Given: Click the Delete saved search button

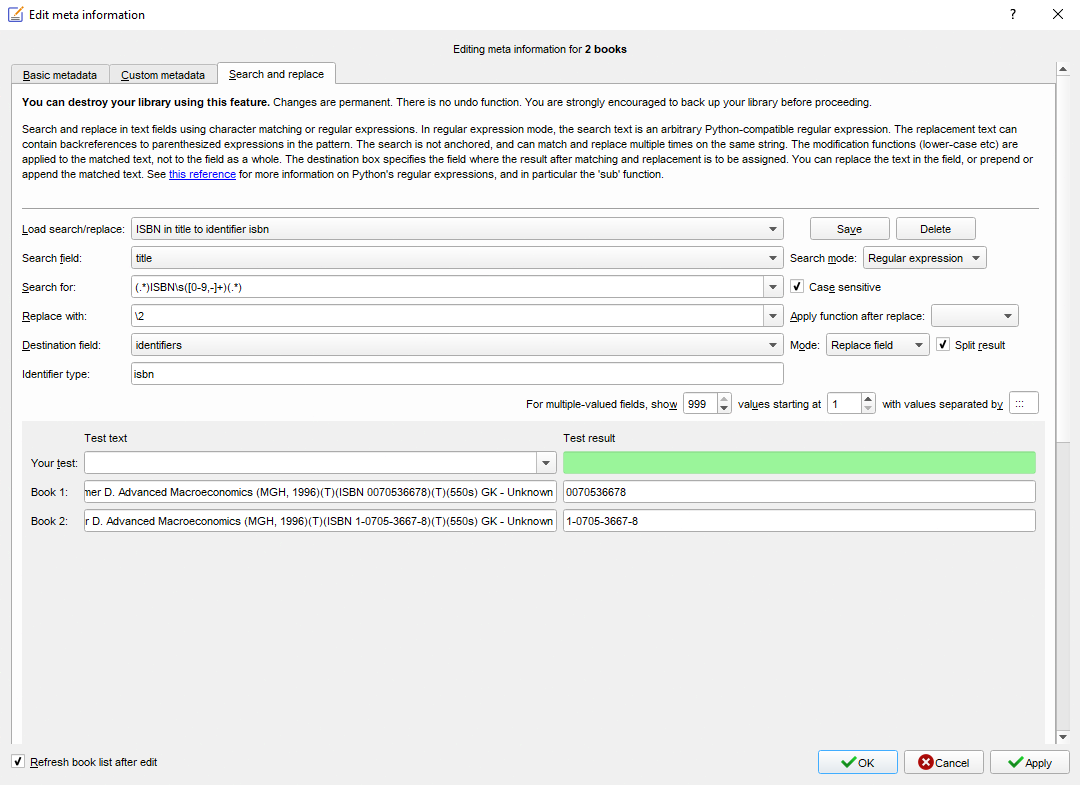Looking at the screenshot, I should 935,229.
